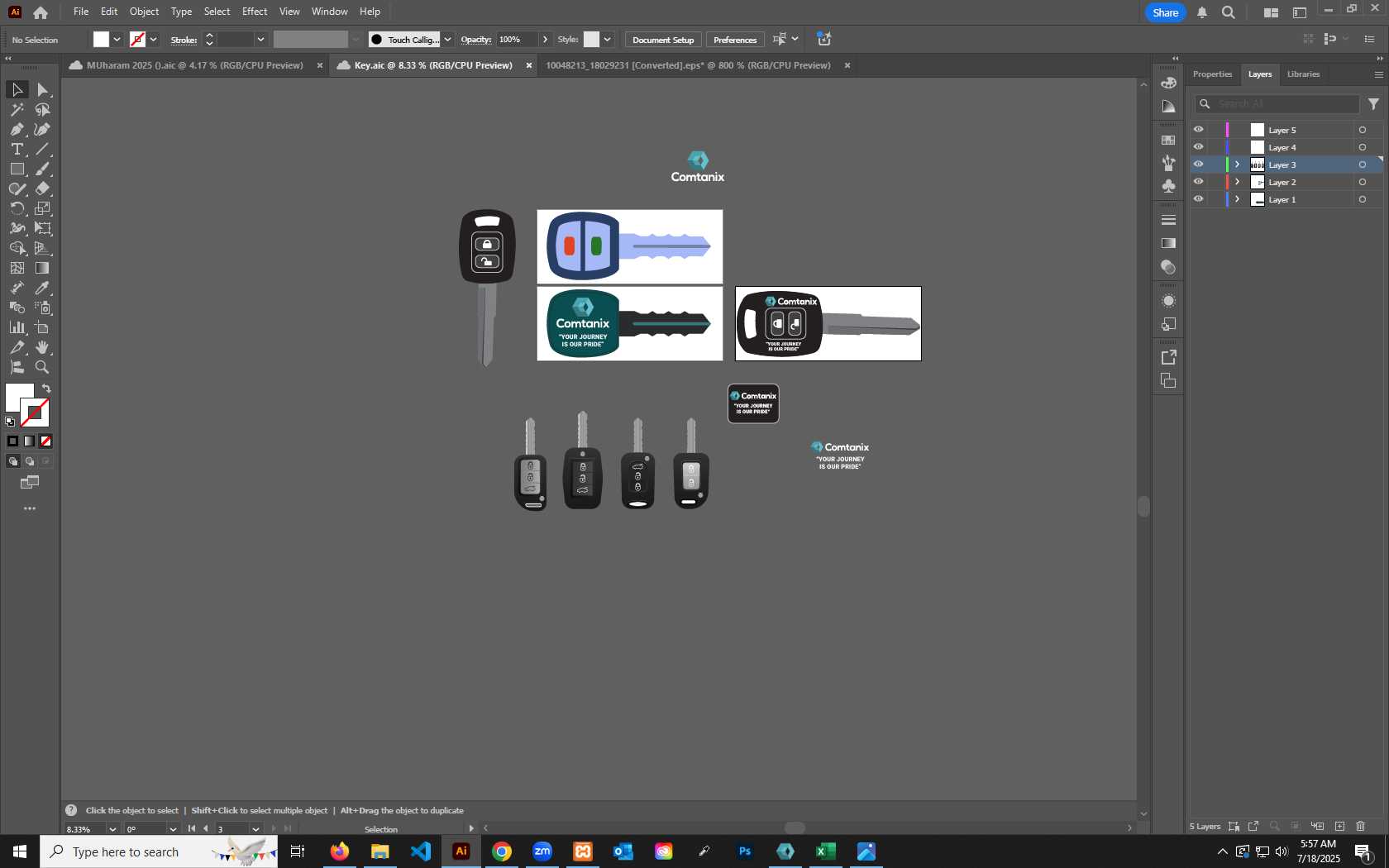
Task: Close the Key.aic document tab
Action: coord(529,65)
